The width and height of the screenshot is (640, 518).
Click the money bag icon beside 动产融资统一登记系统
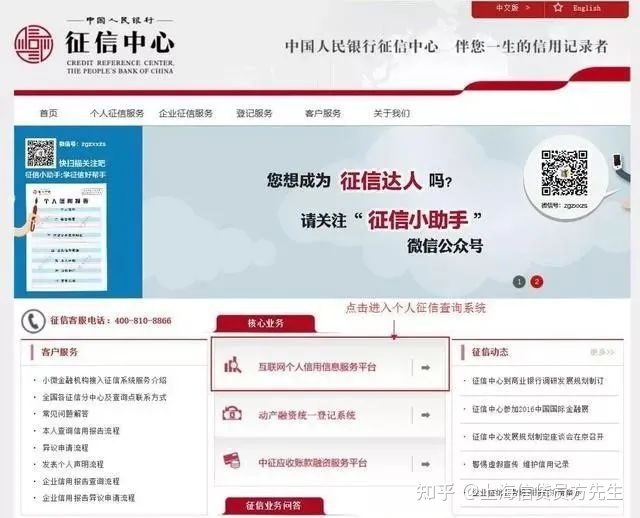point(232,414)
